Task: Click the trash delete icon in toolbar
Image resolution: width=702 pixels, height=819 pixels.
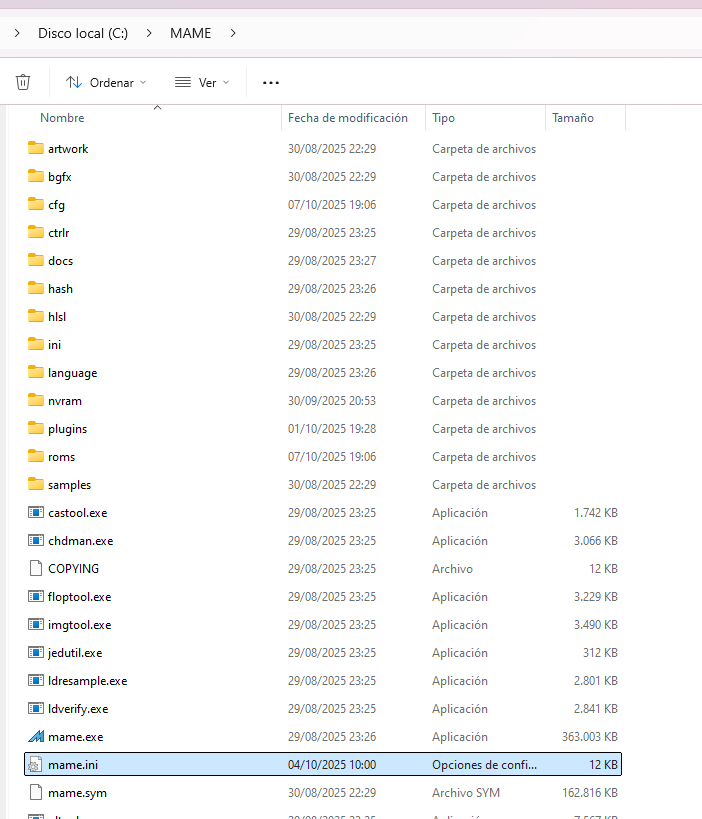Action: pos(23,82)
